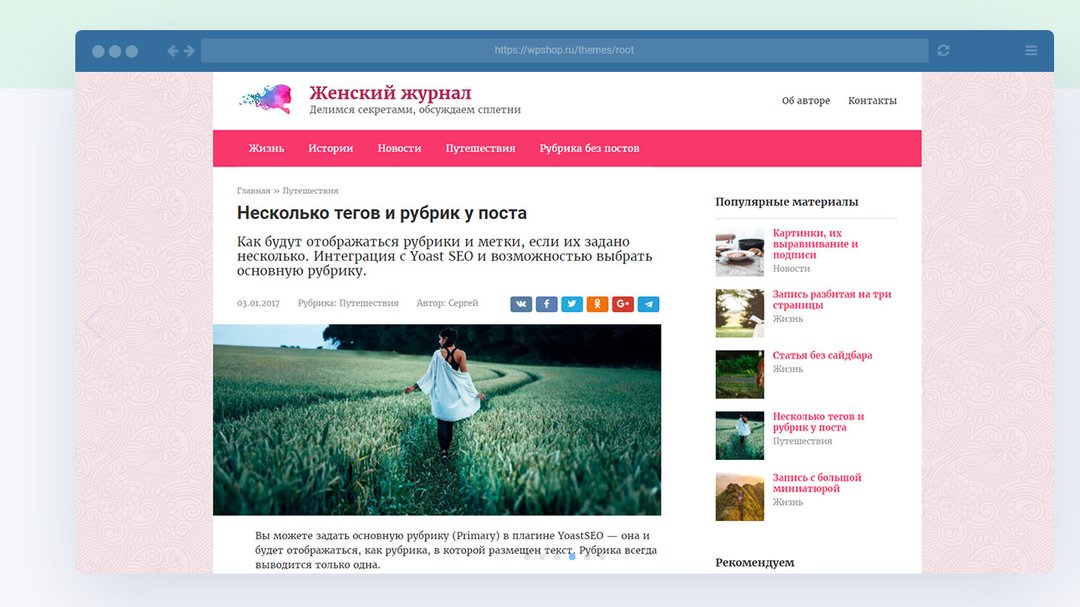Go to Рубрика без постов category
This screenshot has height=607, width=1080.
[589, 148]
